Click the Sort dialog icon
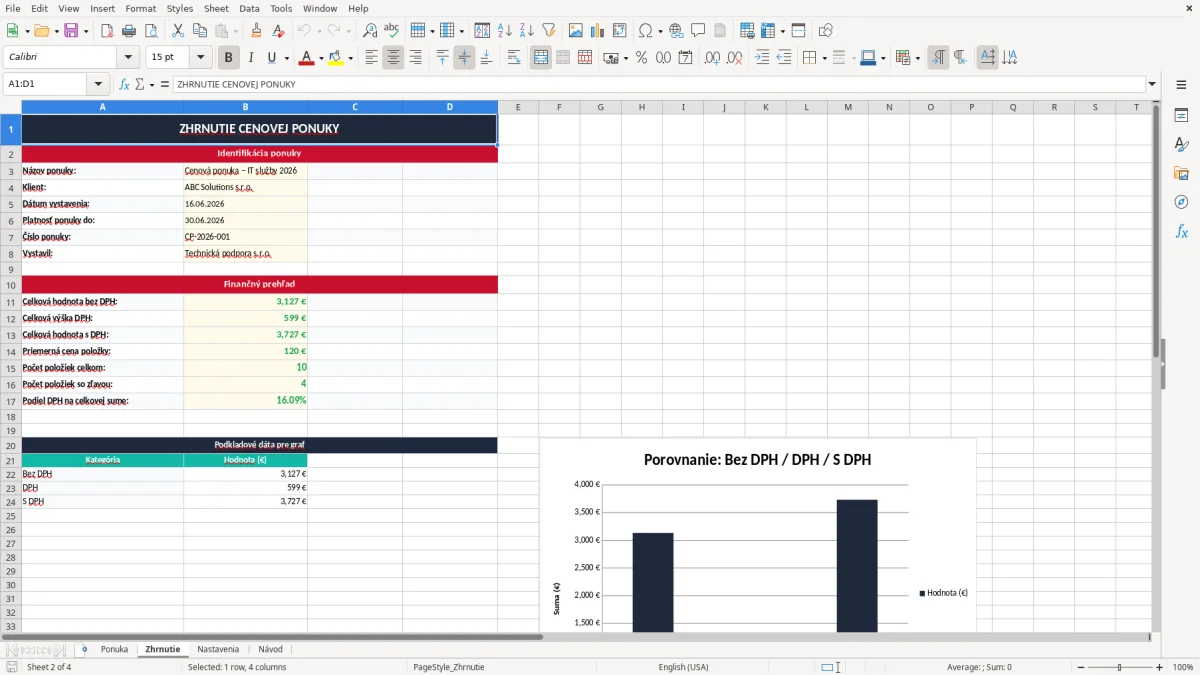1200x675 pixels. pos(482,31)
